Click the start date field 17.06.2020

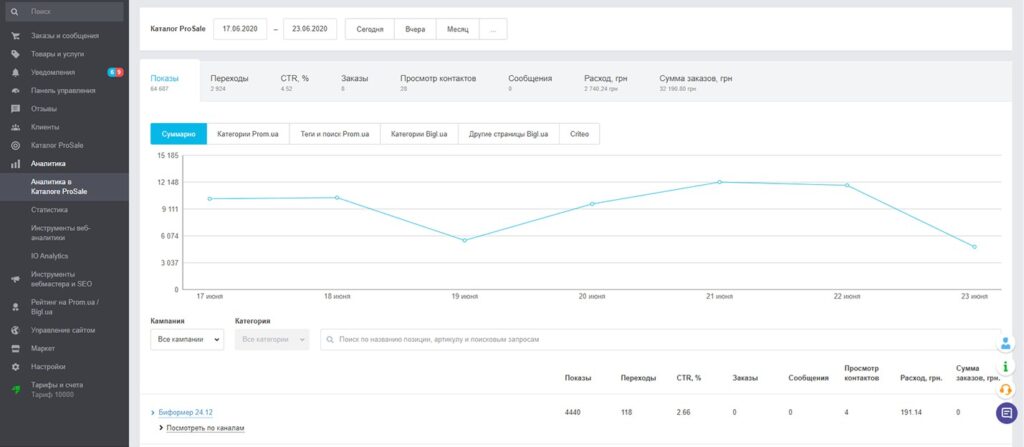coord(240,29)
